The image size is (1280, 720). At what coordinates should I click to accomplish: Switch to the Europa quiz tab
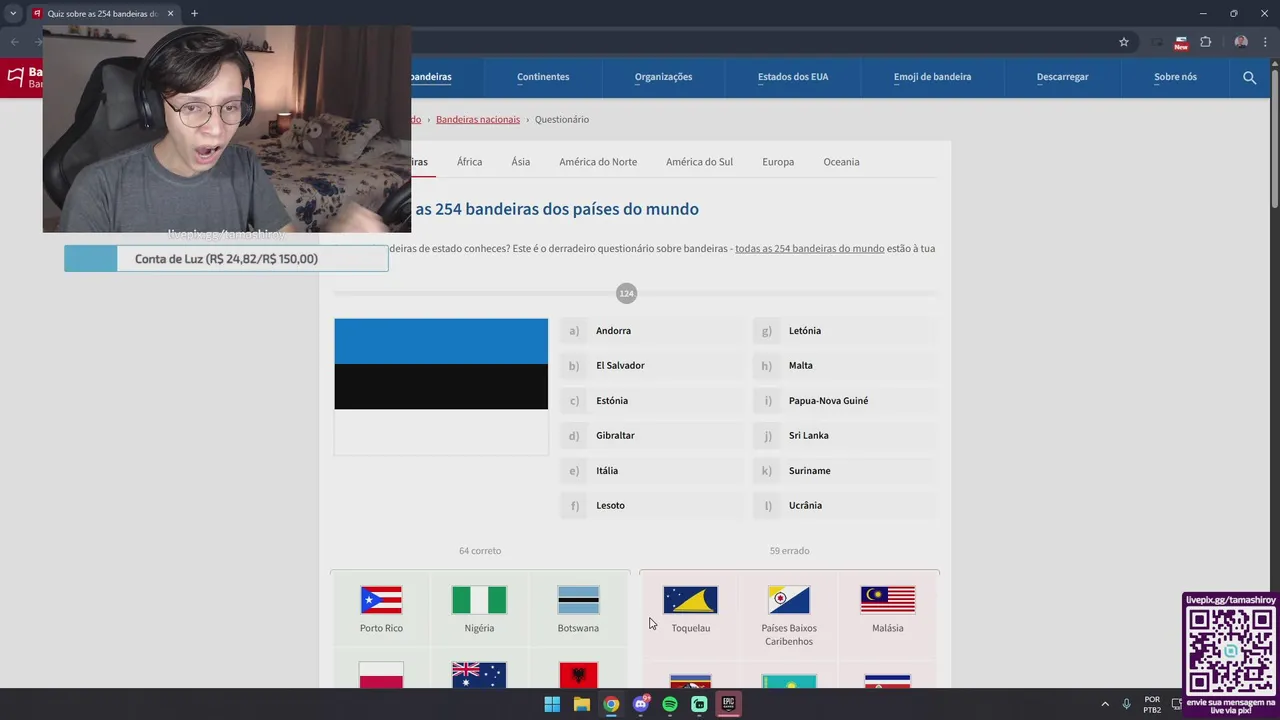(778, 162)
